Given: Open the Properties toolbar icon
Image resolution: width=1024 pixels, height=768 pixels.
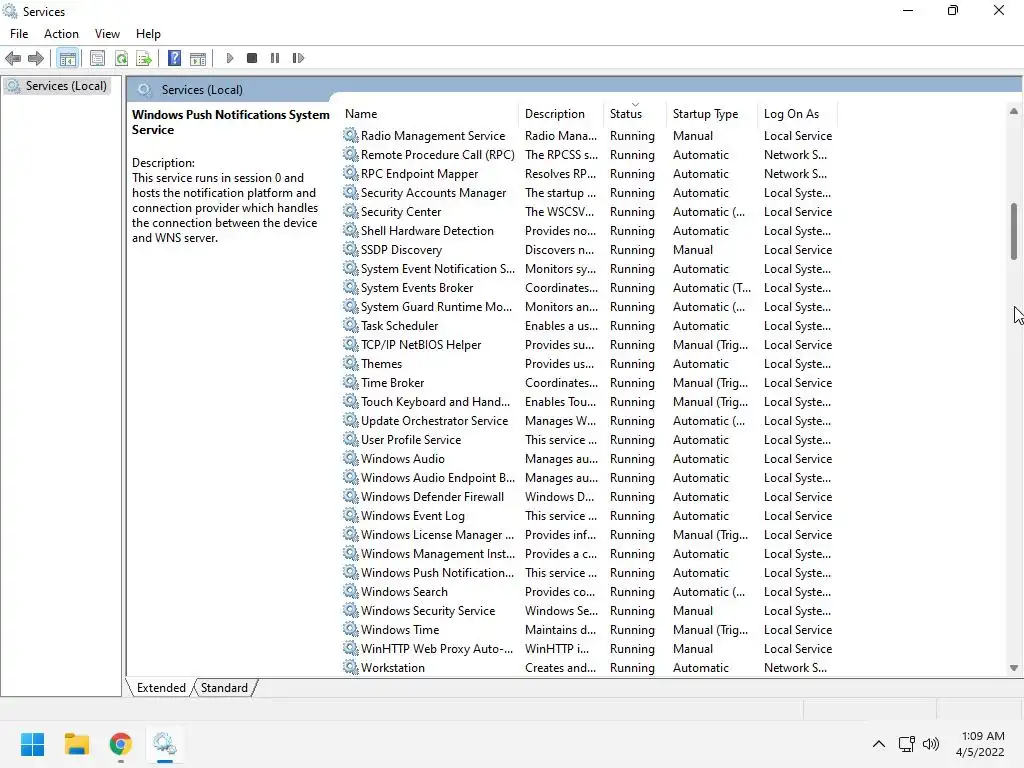Looking at the screenshot, I should coord(97,58).
